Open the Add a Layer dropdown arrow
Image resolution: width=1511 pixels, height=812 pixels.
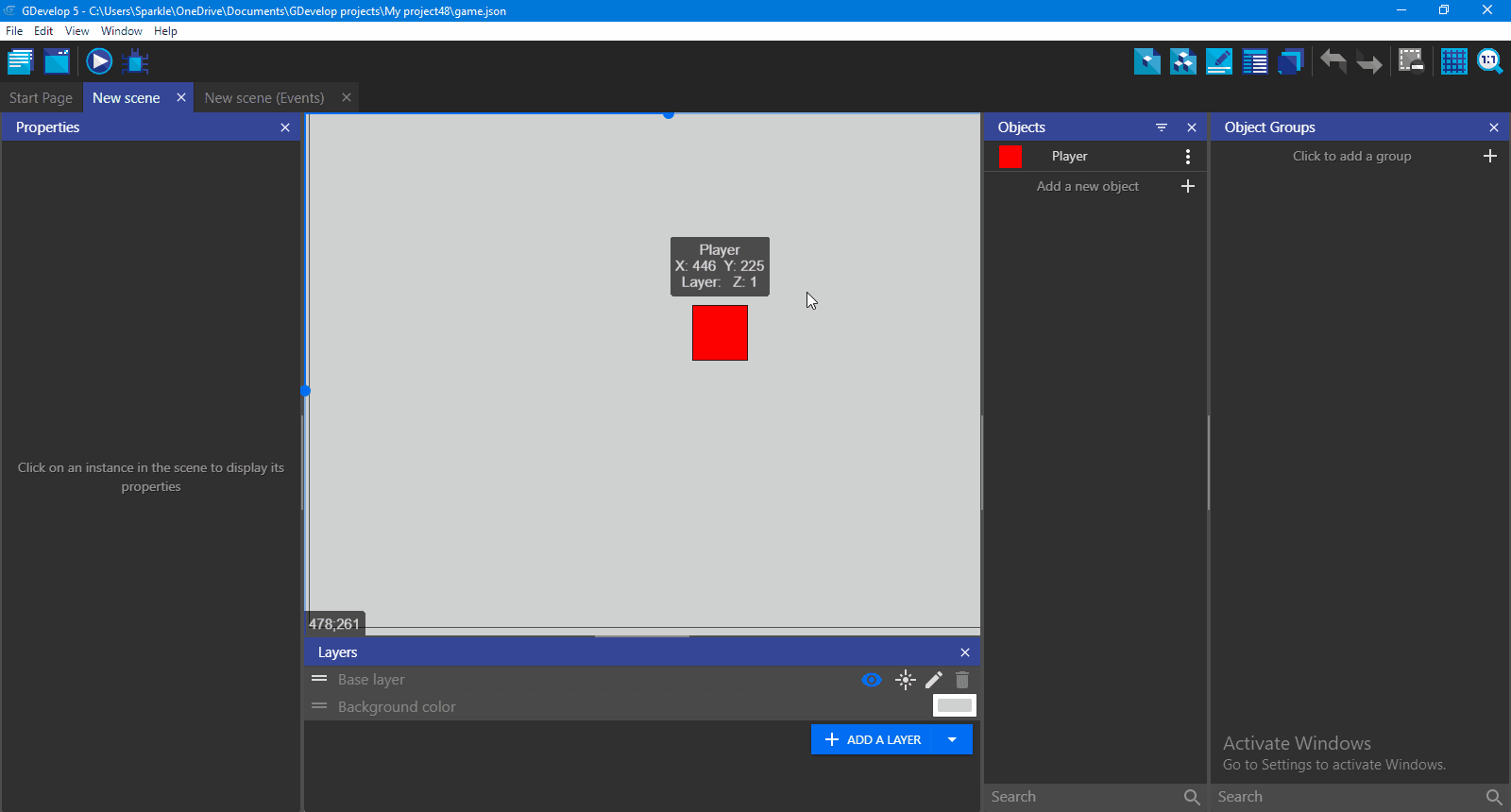[952, 739]
